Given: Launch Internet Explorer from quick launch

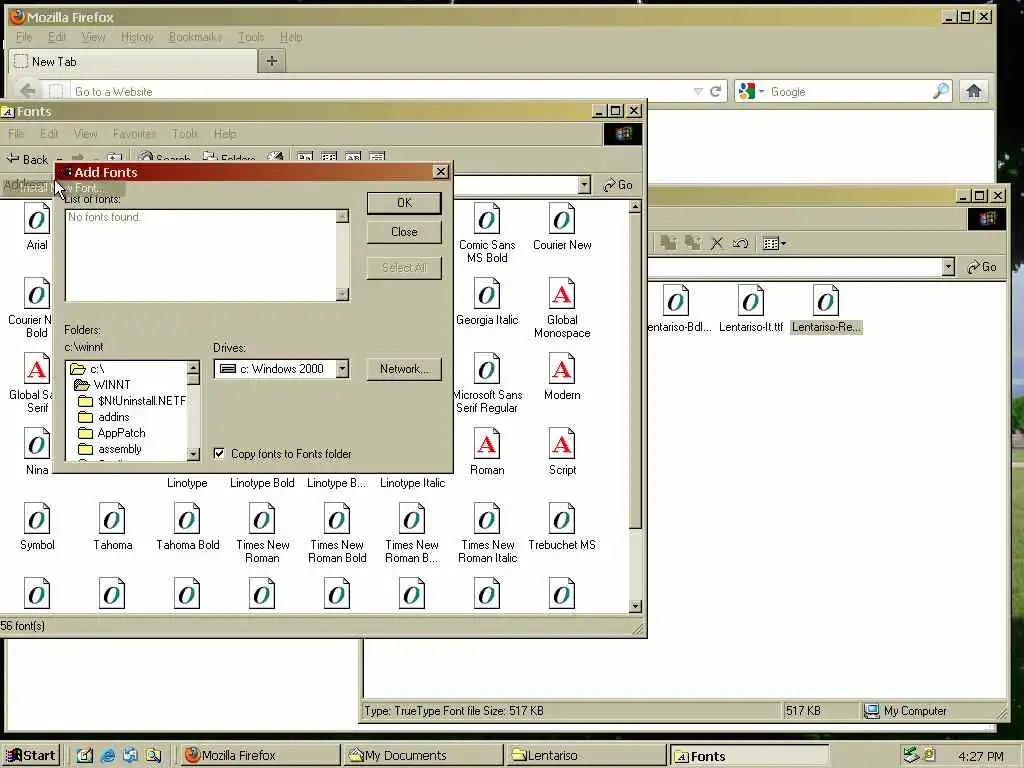Looking at the screenshot, I should click(108, 756).
